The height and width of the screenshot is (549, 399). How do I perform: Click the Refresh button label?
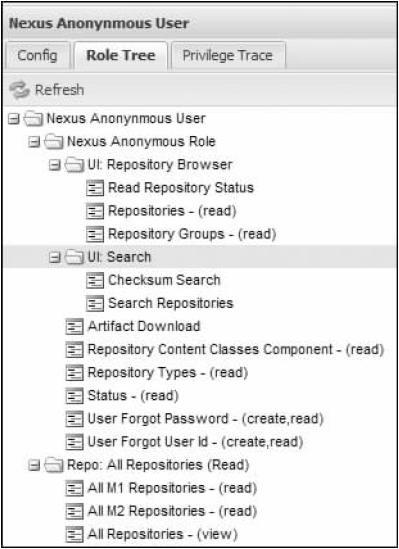(59, 90)
